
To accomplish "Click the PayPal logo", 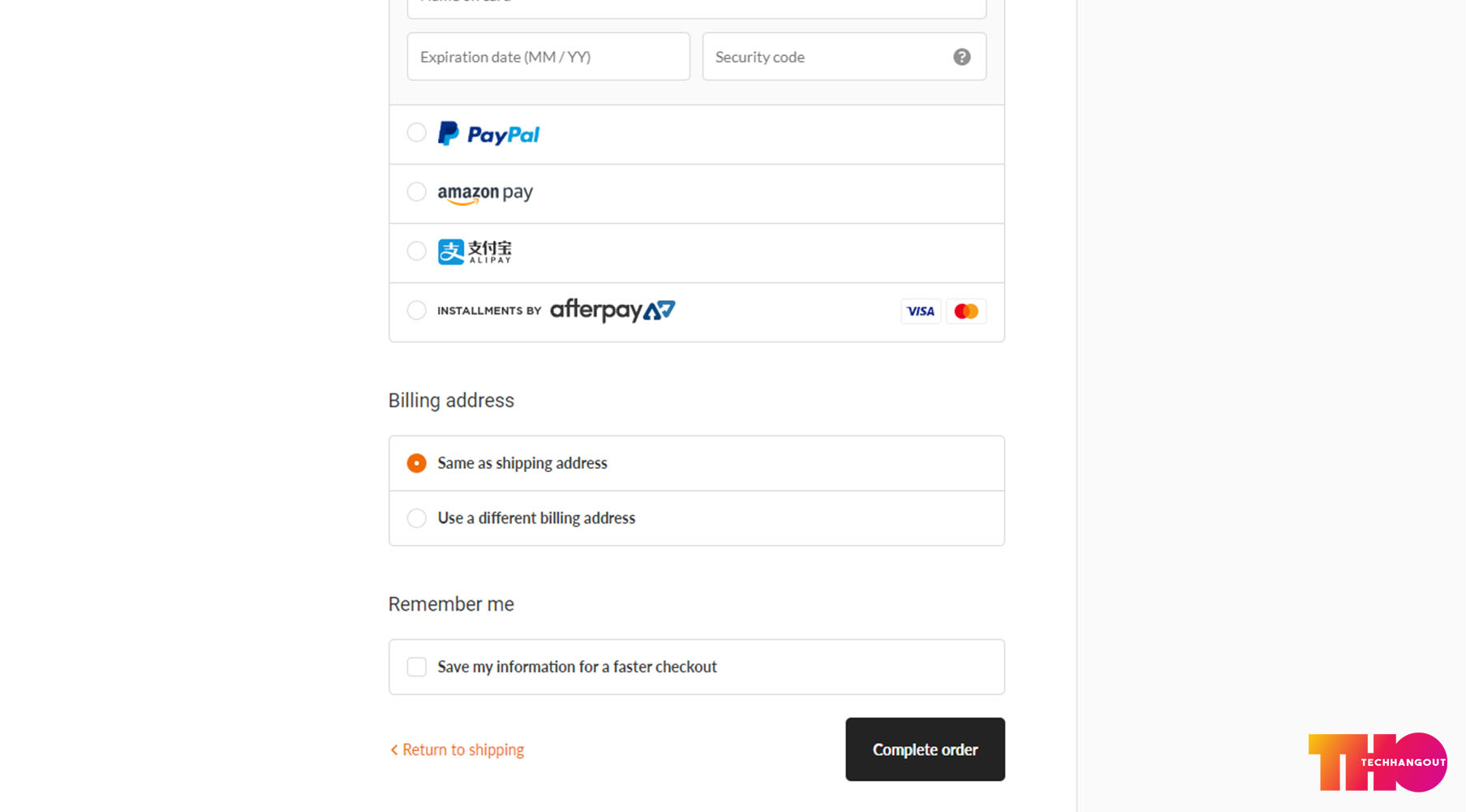I will (488, 134).
